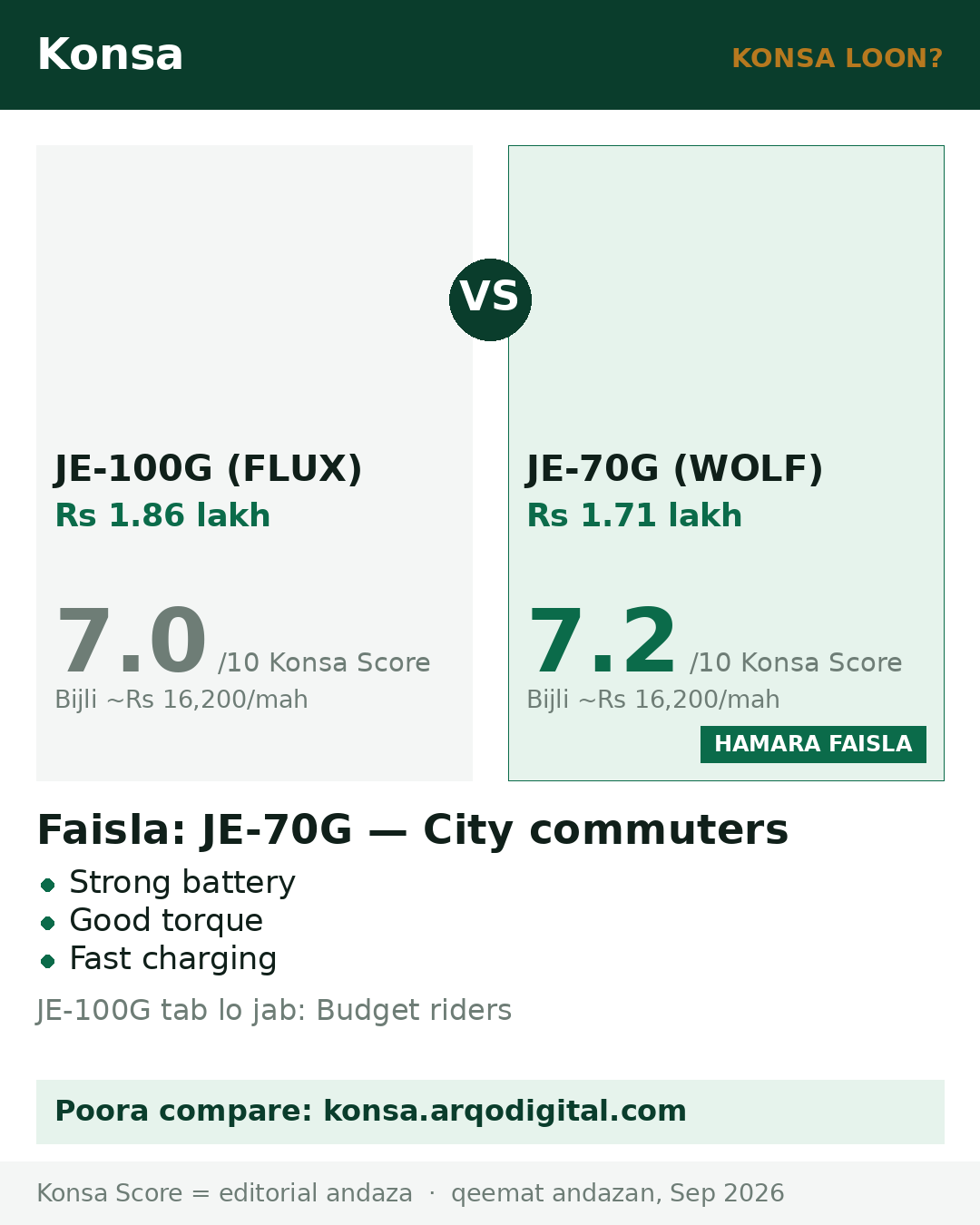Select the JE-100G (FLUX) model name
Screen dimensions: 980x1225
(209, 468)
